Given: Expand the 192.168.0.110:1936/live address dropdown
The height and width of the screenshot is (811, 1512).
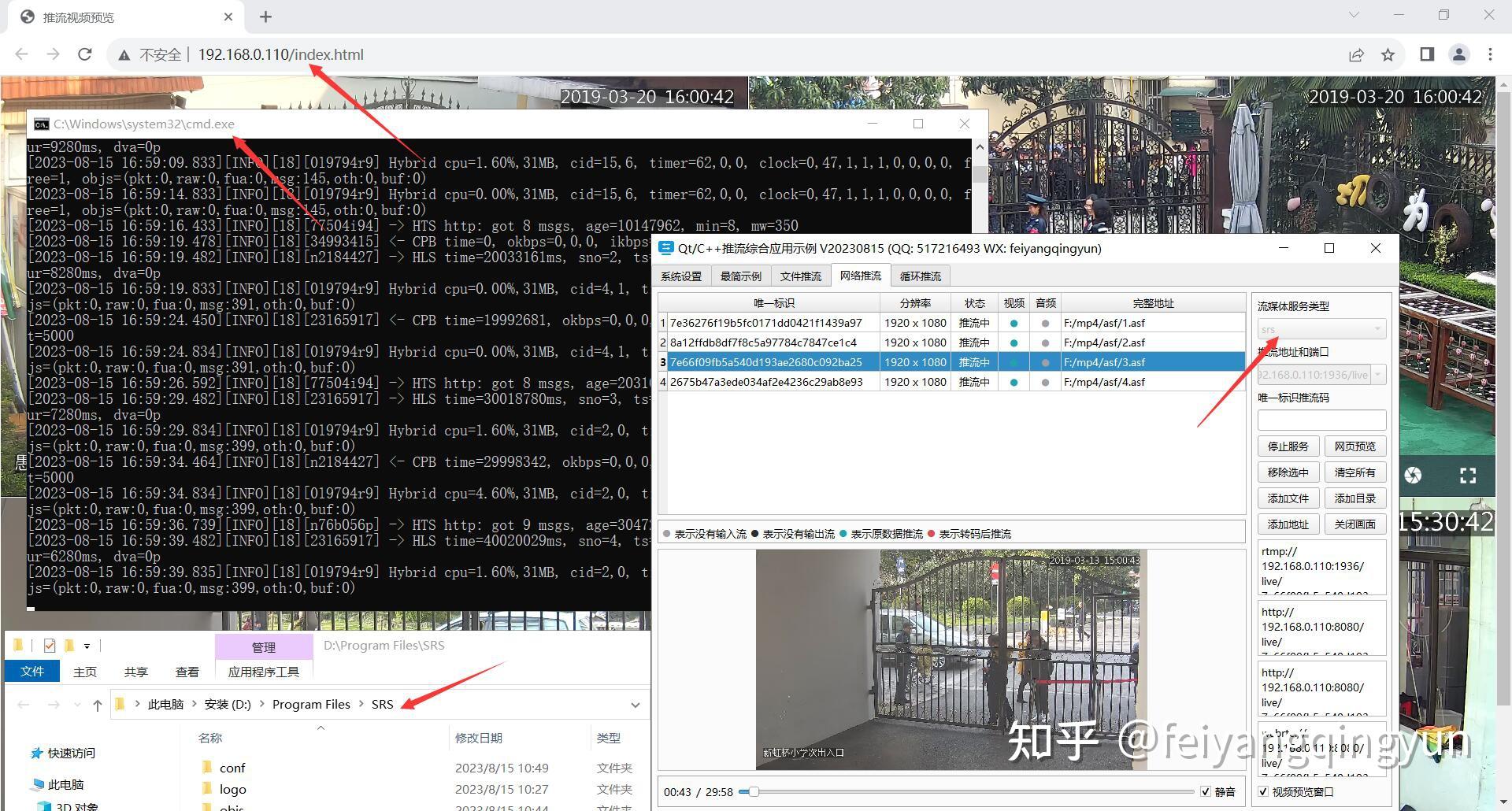Looking at the screenshot, I should coord(1378,374).
